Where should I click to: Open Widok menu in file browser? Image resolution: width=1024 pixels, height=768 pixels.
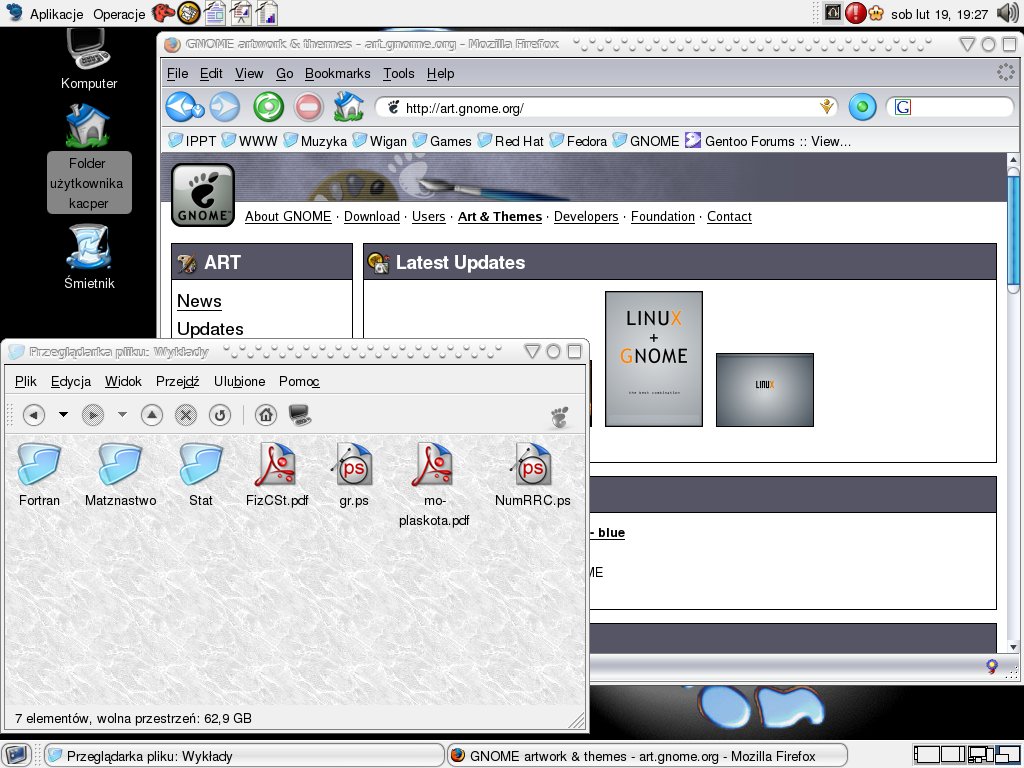click(x=123, y=381)
